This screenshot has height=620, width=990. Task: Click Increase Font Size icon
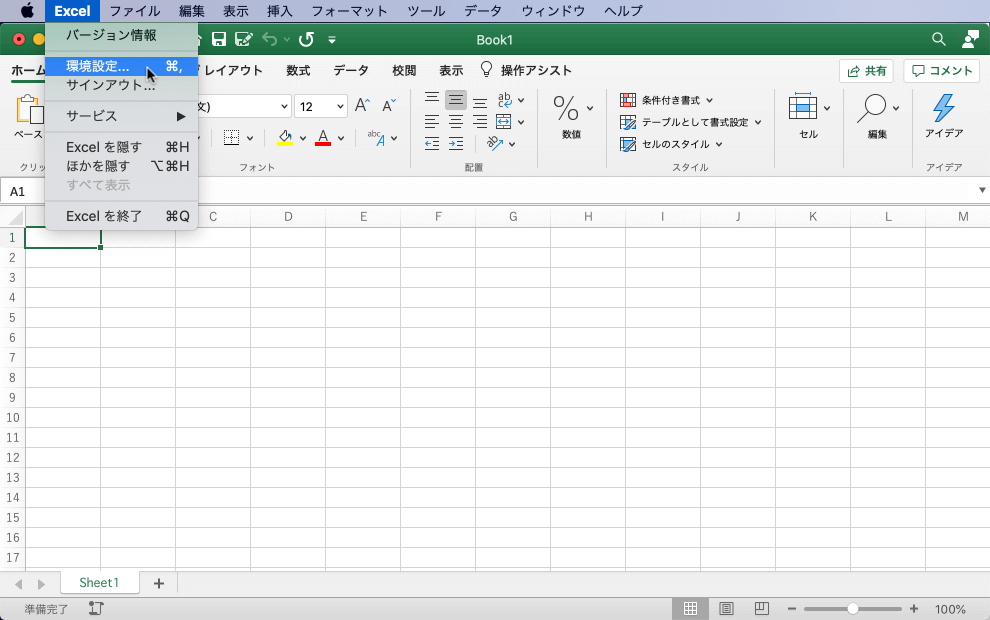(362, 105)
